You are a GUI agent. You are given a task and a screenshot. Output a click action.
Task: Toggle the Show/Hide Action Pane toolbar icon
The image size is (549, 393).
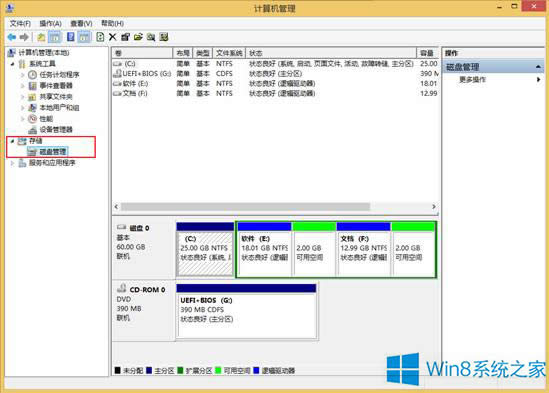(84, 37)
